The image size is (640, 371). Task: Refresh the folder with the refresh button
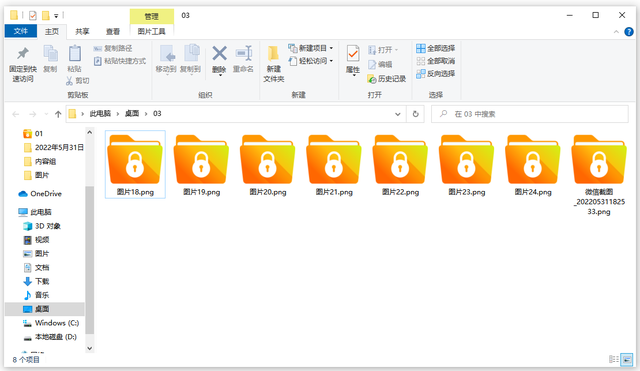pyautogui.click(x=416, y=114)
